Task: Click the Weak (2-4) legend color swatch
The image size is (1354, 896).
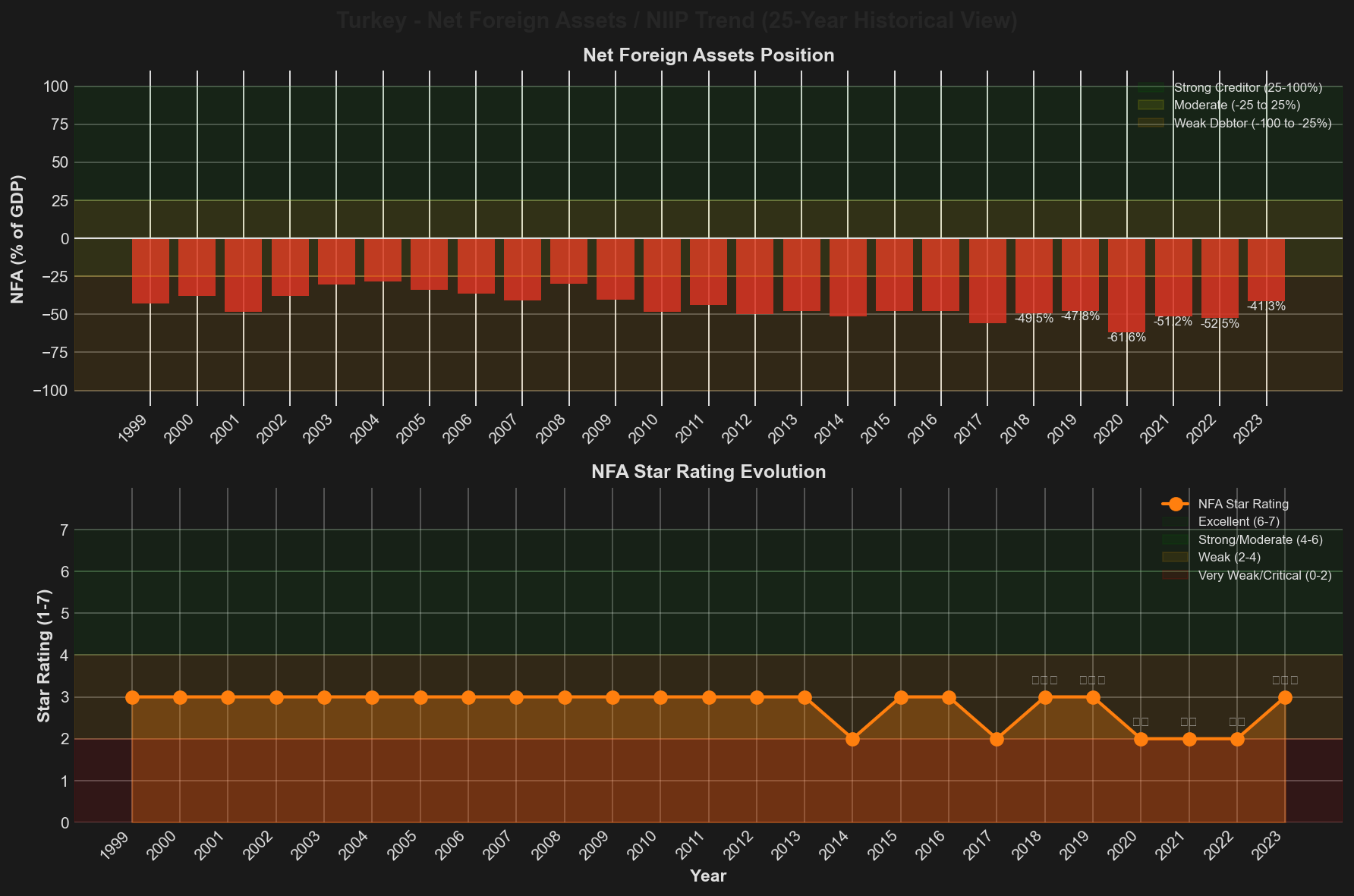Action: click(1175, 558)
